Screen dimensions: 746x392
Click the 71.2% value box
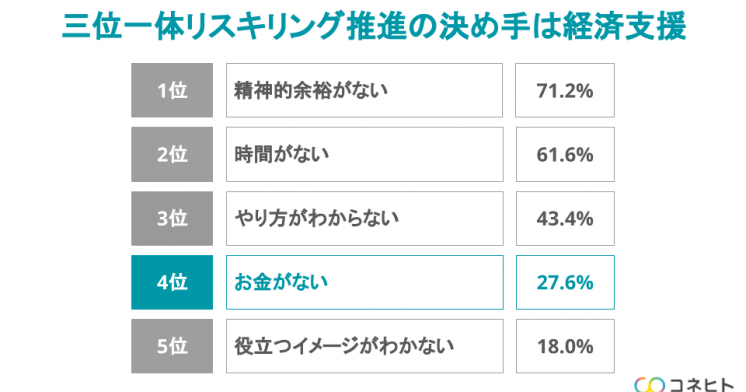click(x=565, y=90)
